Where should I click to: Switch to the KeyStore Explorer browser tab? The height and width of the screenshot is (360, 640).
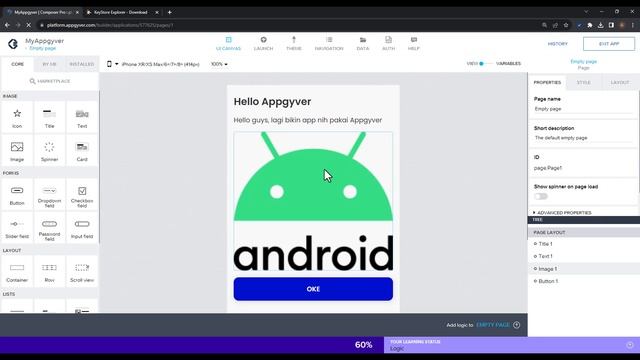click(121, 12)
